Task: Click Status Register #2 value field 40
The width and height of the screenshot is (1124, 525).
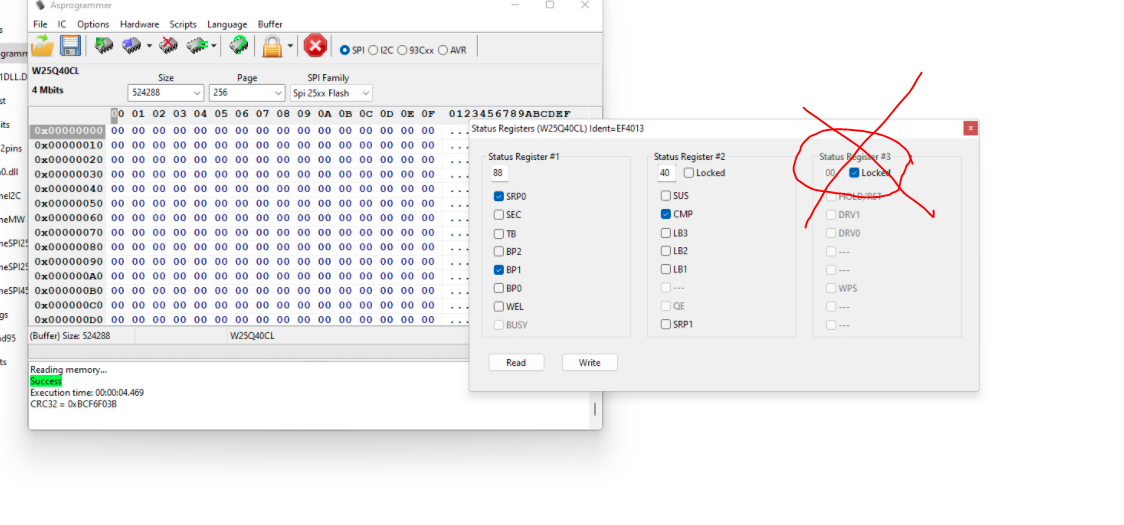Action: click(665, 173)
